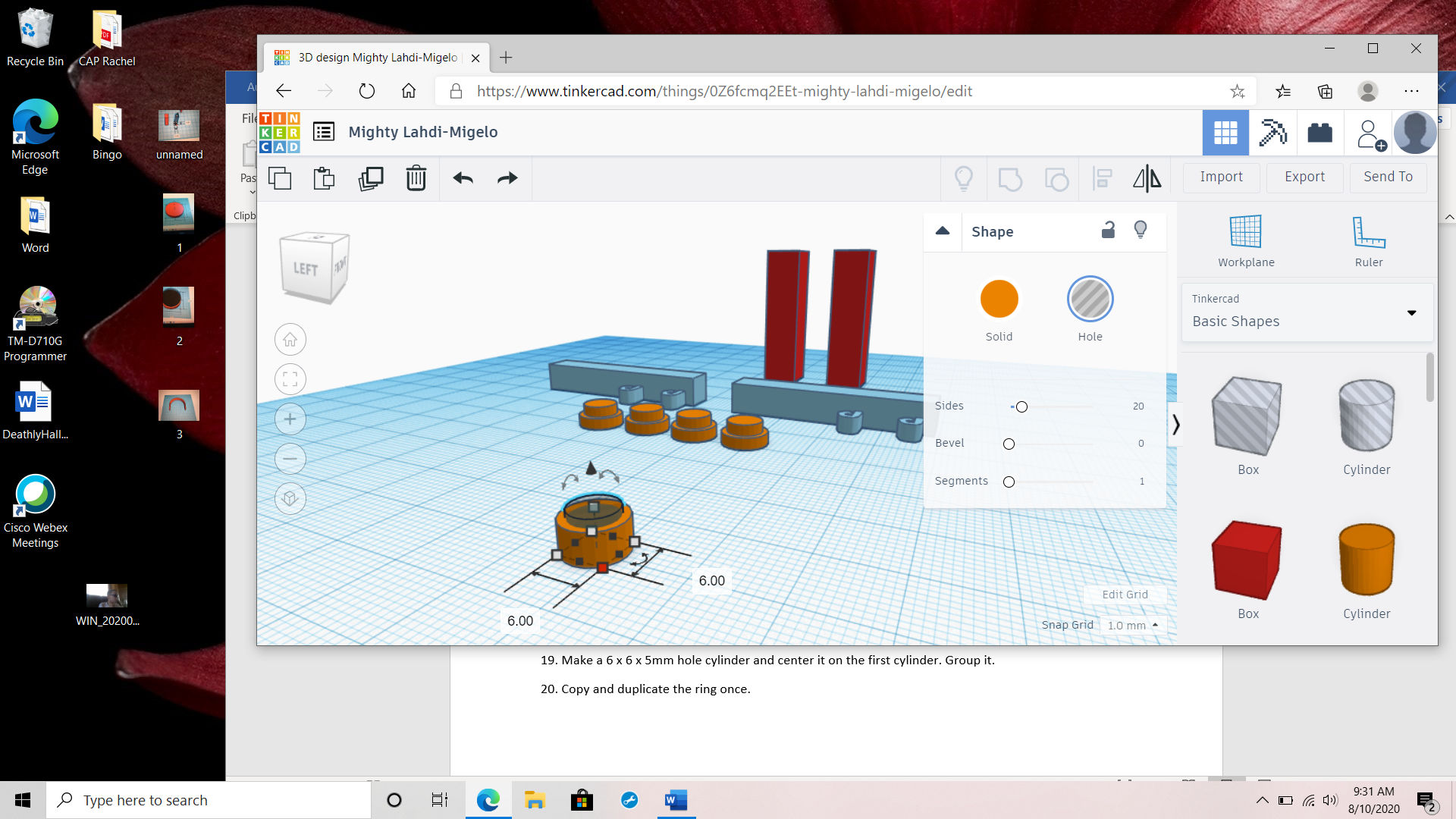
Task: Add page to favorites star
Action: [x=1237, y=92]
